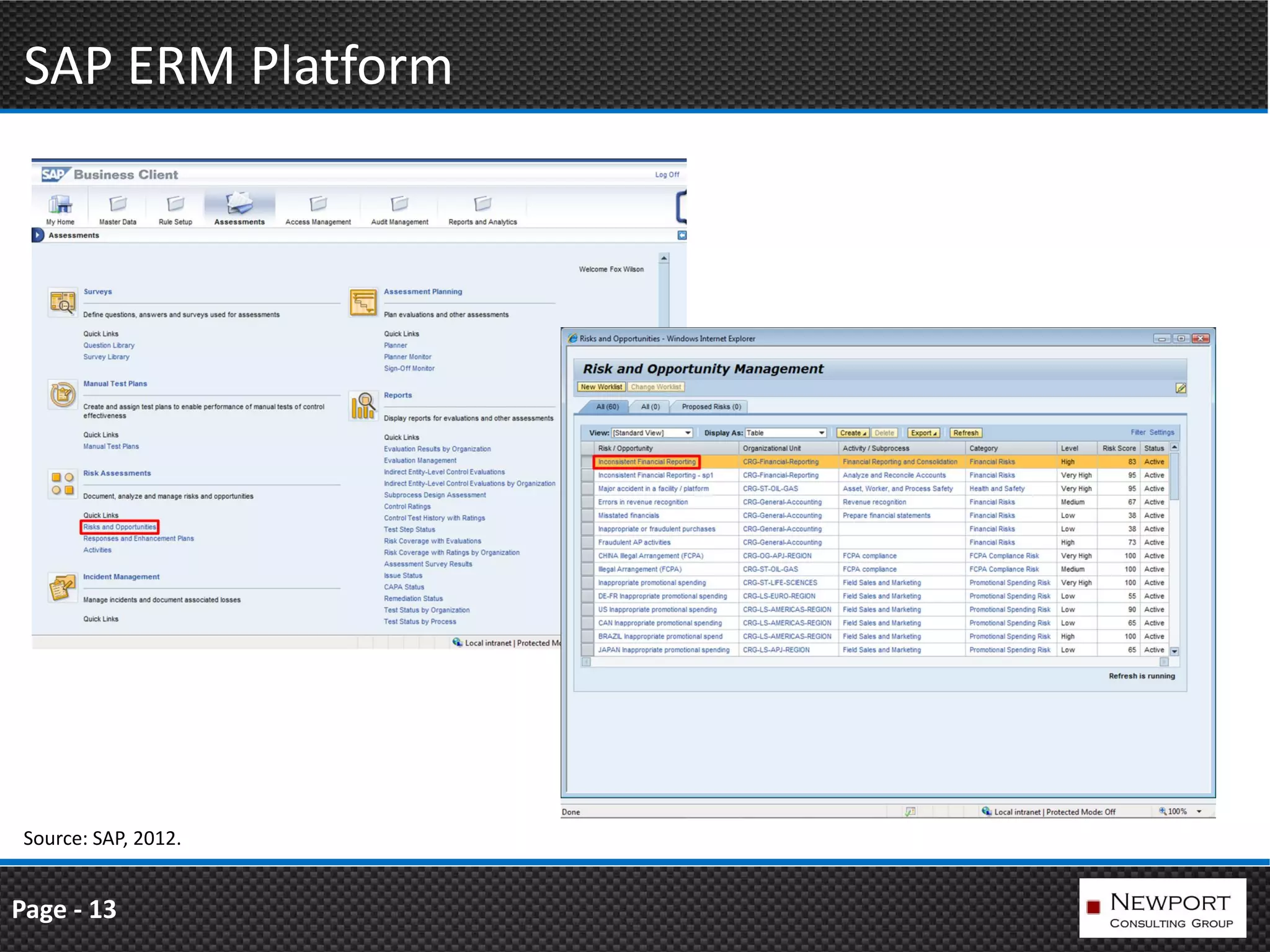Viewport: 1270px width, 952px height.
Task: Select row for Misstated financials
Action: tap(587, 516)
